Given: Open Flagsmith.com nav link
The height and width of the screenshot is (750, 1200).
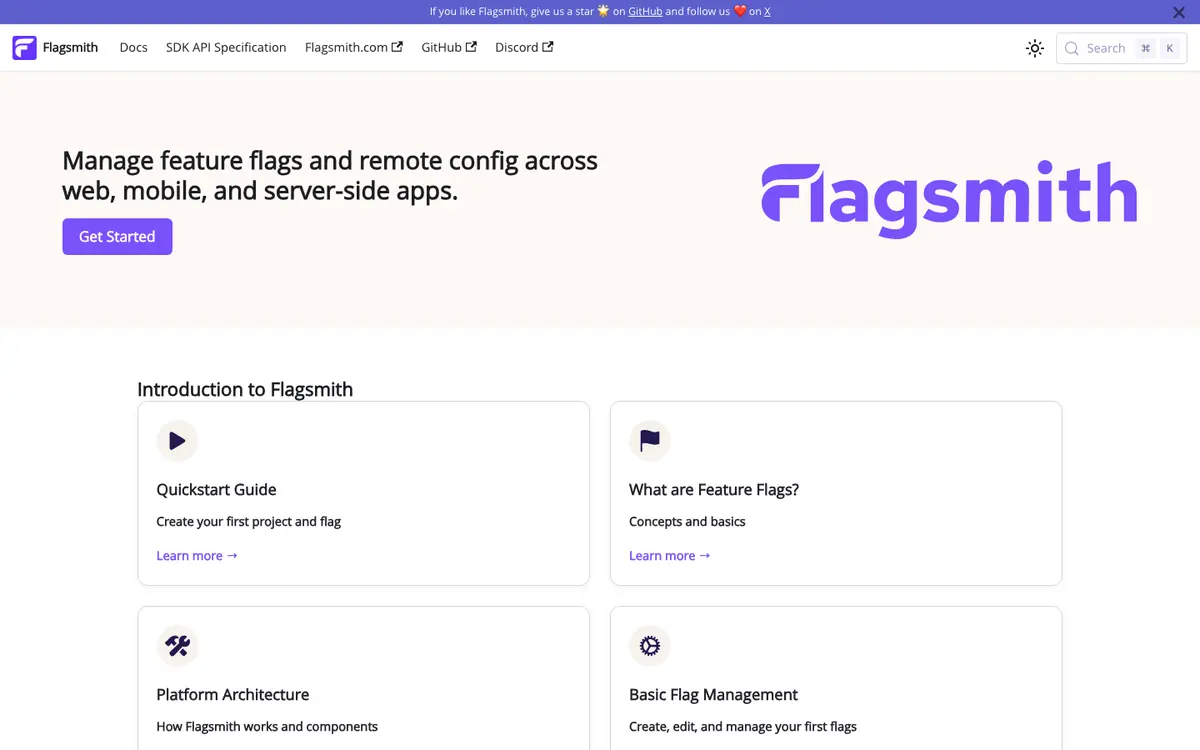Looking at the screenshot, I should 354,47.
